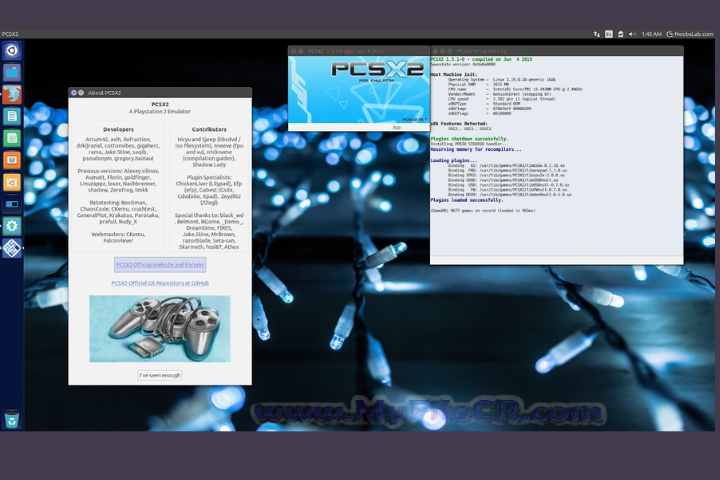Close the About PCSX2 window
720x480 pixels.
[x=73, y=92]
